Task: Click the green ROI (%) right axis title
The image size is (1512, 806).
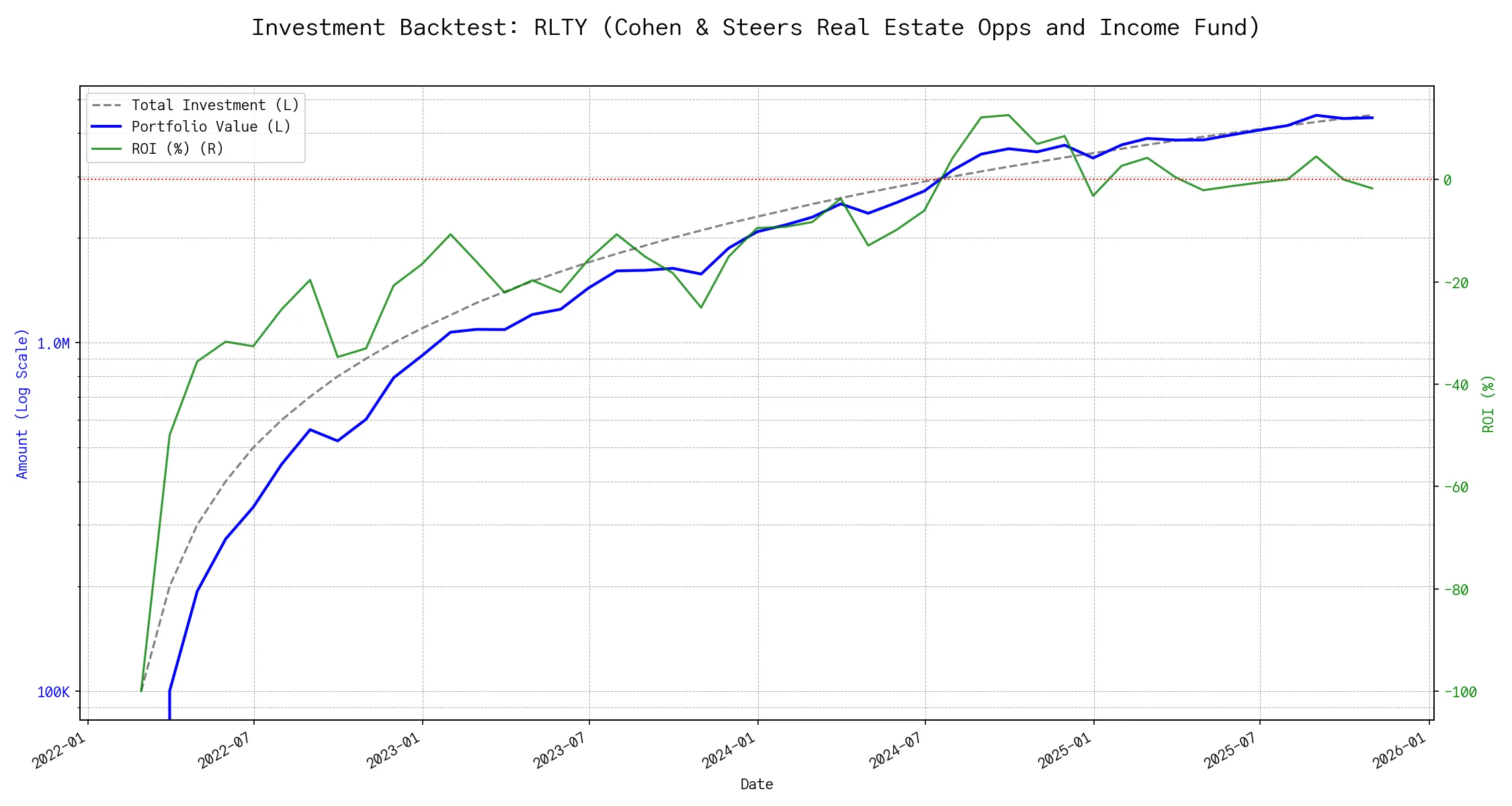Action: [x=1488, y=403]
